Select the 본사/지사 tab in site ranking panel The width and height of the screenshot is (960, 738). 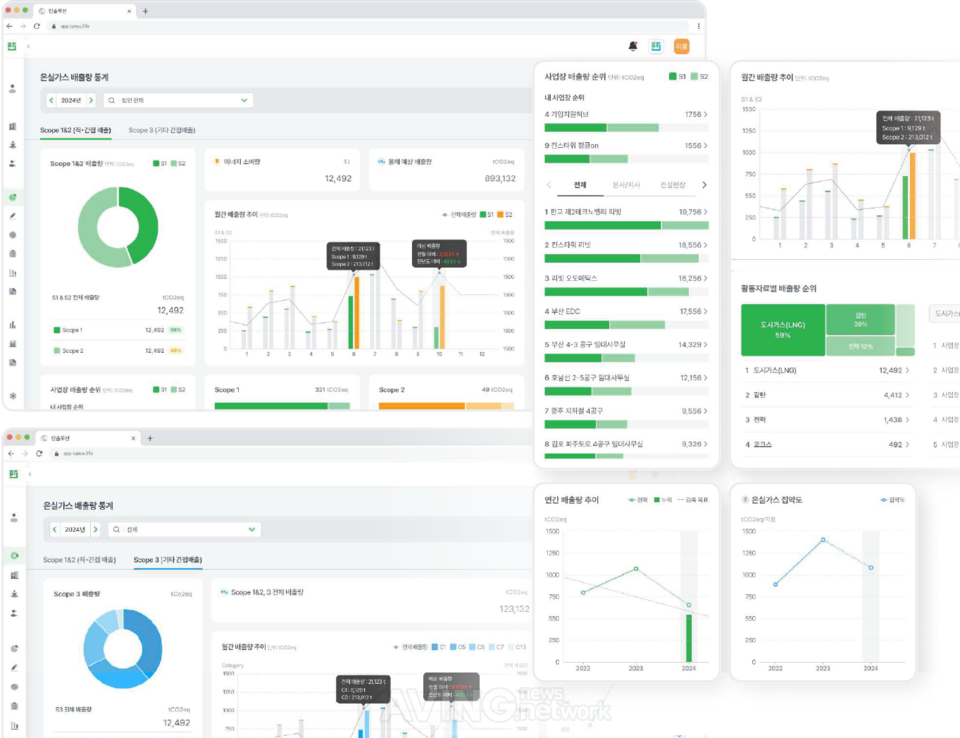(x=625, y=185)
